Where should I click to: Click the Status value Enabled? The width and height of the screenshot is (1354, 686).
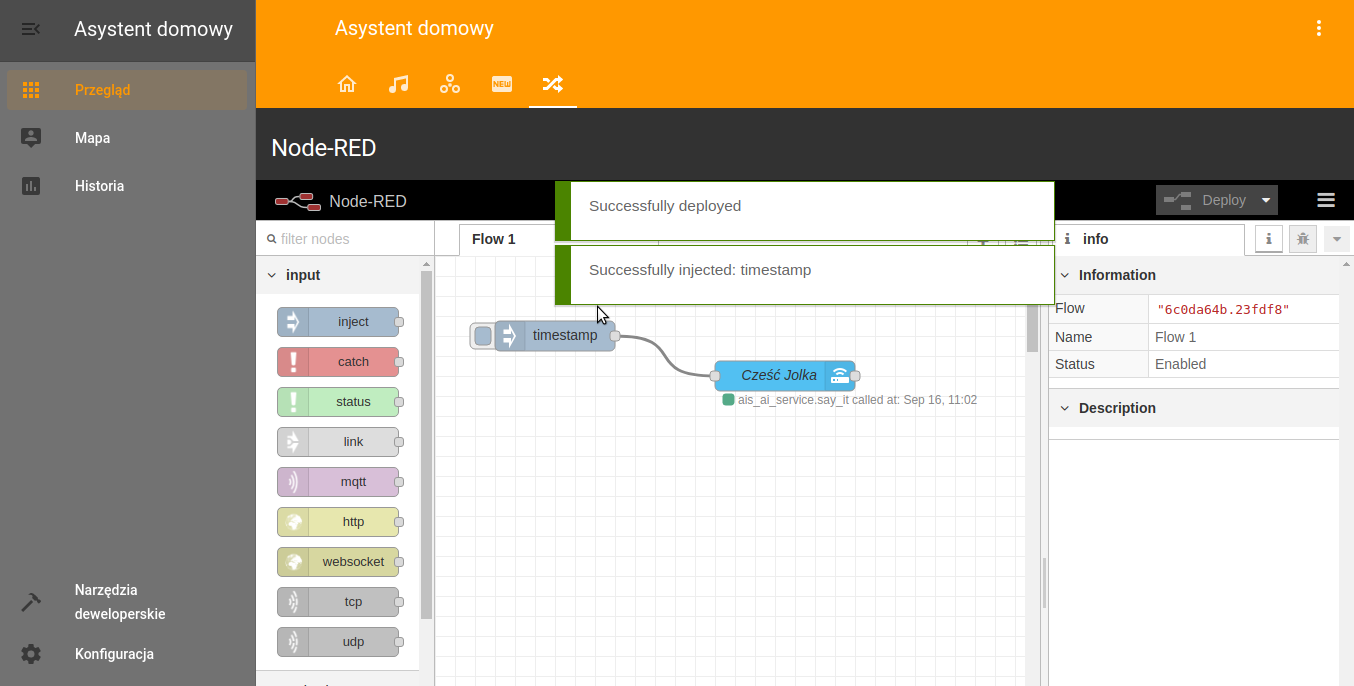point(1181,364)
